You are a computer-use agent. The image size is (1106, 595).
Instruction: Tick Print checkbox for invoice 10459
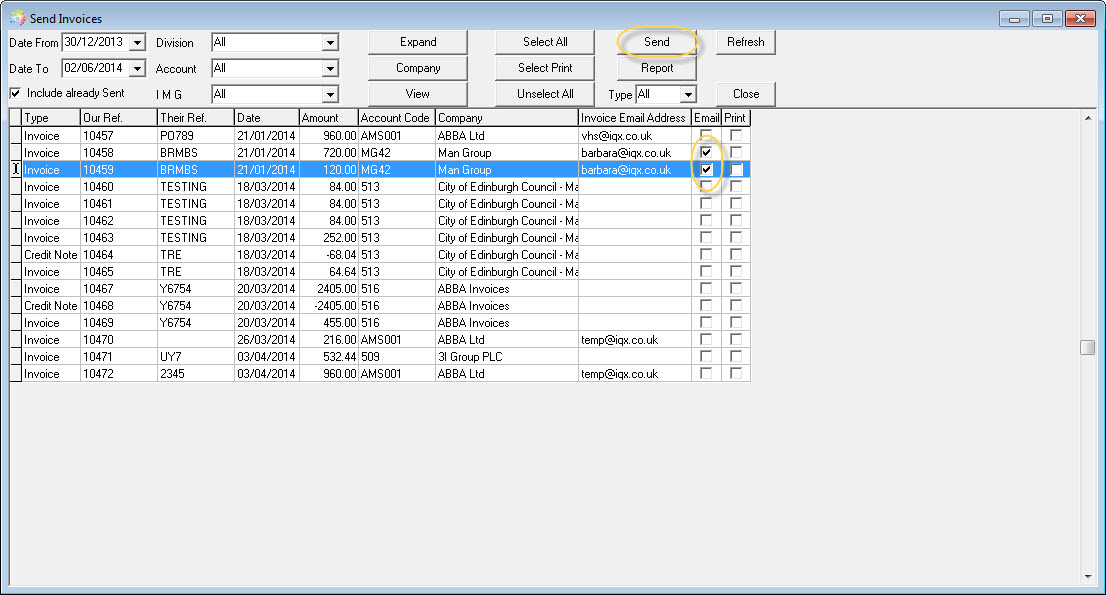click(x=736, y=169)
